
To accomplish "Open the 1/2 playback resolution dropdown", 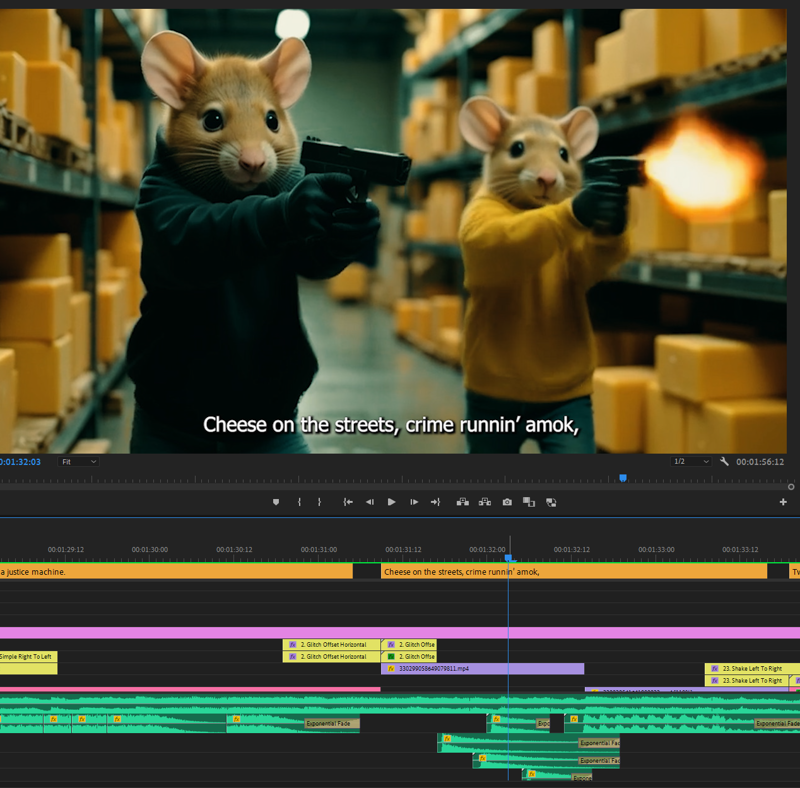I will click(691, 461).
